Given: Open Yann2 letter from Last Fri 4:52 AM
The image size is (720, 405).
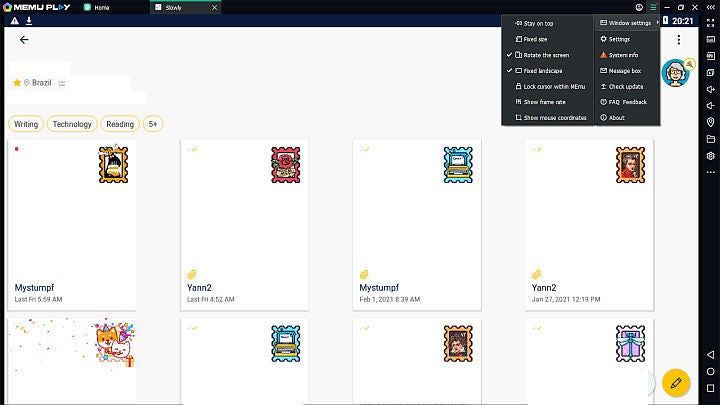Looking at the screenshot, I should click(244, 225).
